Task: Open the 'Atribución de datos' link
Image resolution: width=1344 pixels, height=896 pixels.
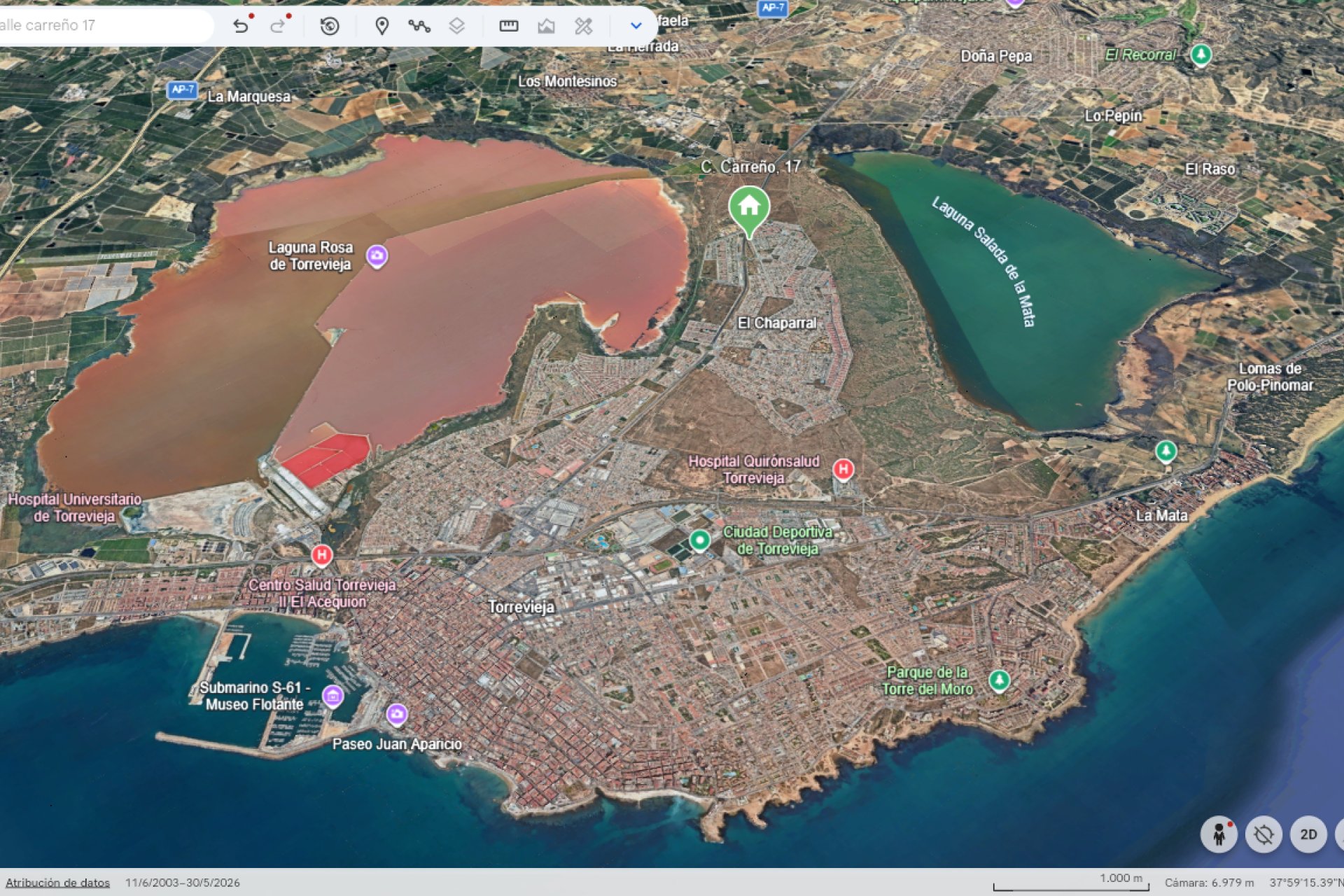Action: [x=58, y=883]
